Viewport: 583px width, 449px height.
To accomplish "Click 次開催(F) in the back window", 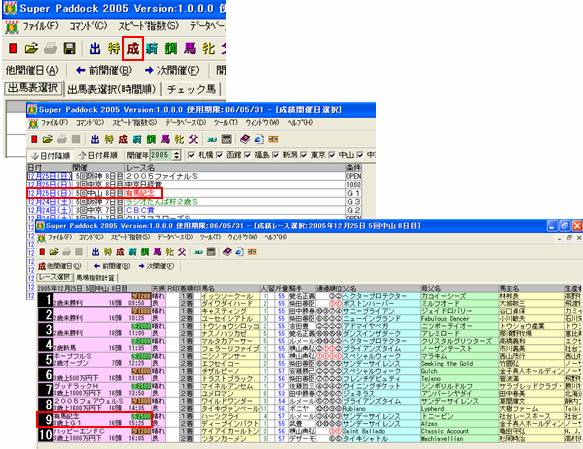I will tap(172, 70).
